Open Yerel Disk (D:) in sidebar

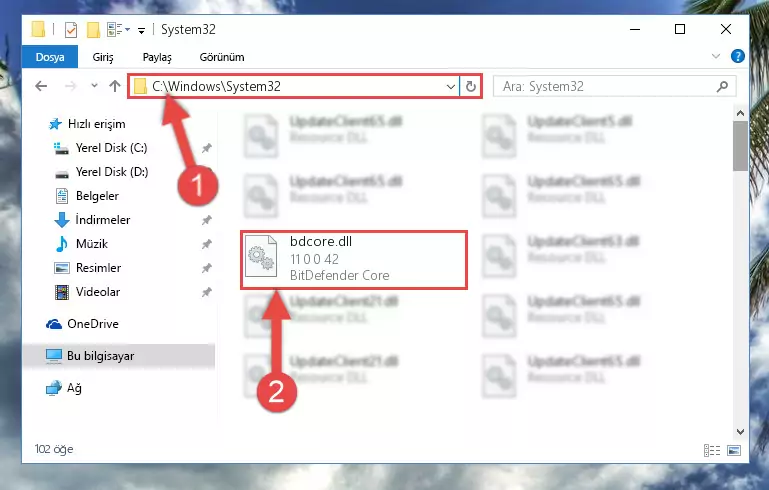pos(112,172)
